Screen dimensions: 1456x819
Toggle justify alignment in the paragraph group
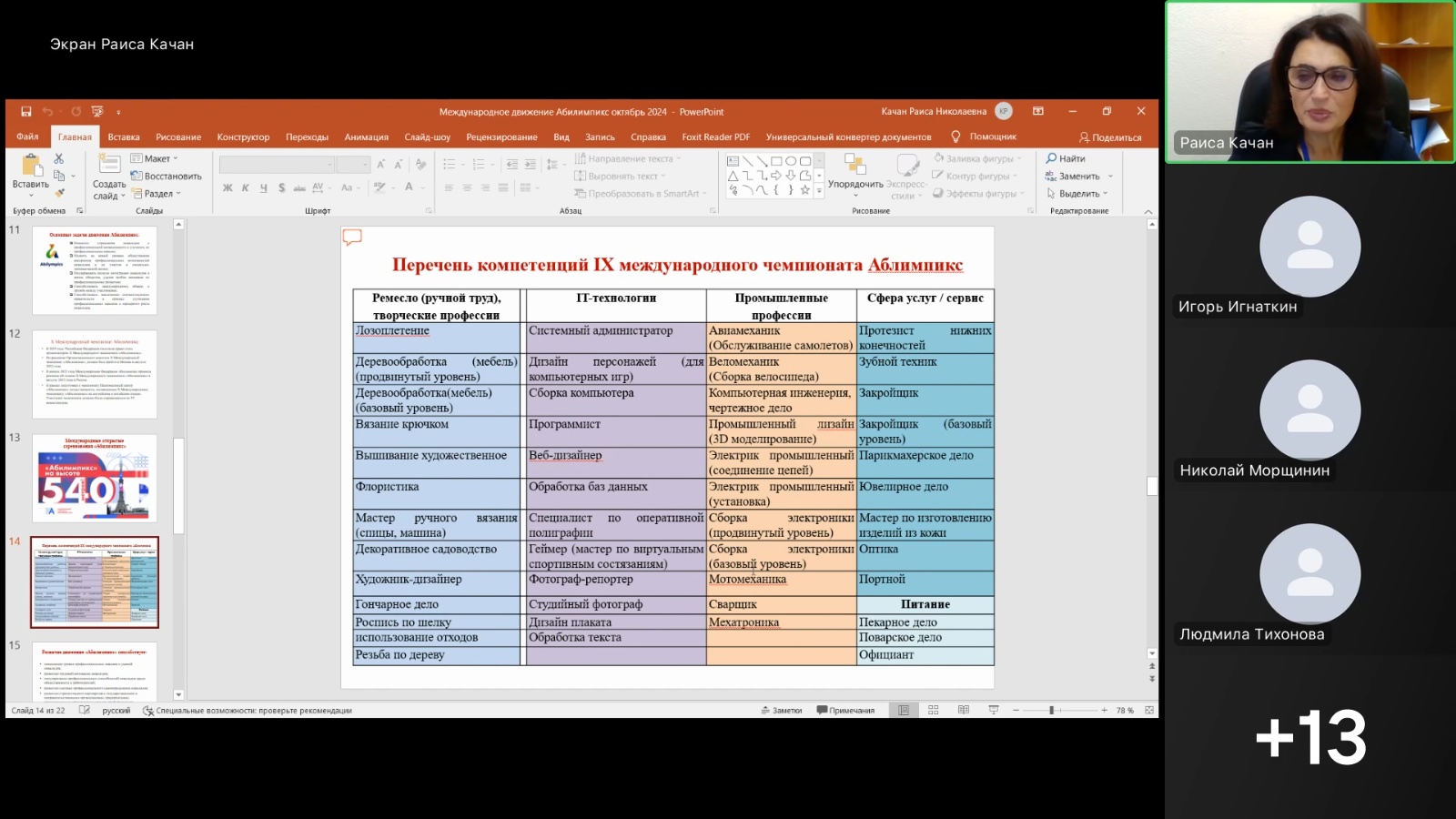pos(504,187)
